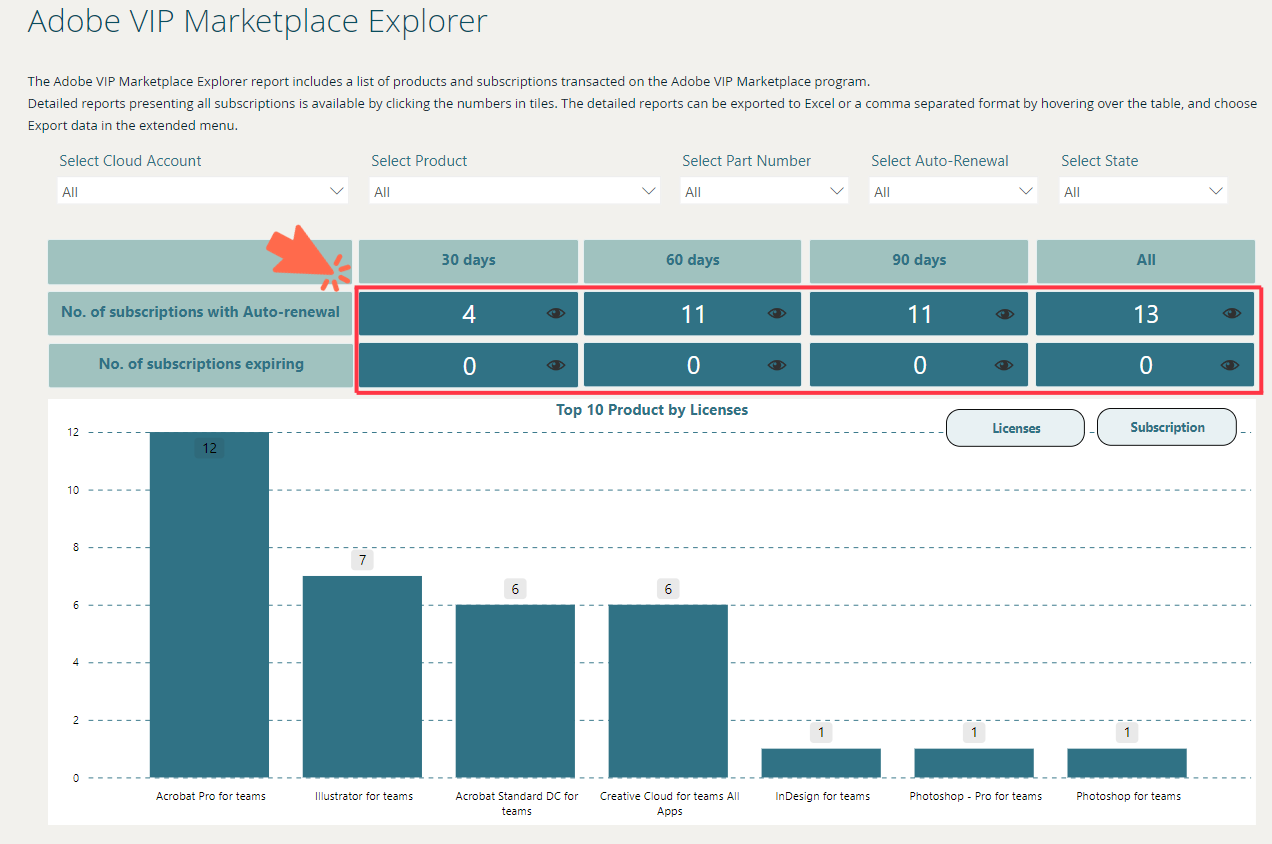Click the No. of subscriptions with Auto-renewal label
The width and height of the screenshot is (1272, 844).
(200, 312)
